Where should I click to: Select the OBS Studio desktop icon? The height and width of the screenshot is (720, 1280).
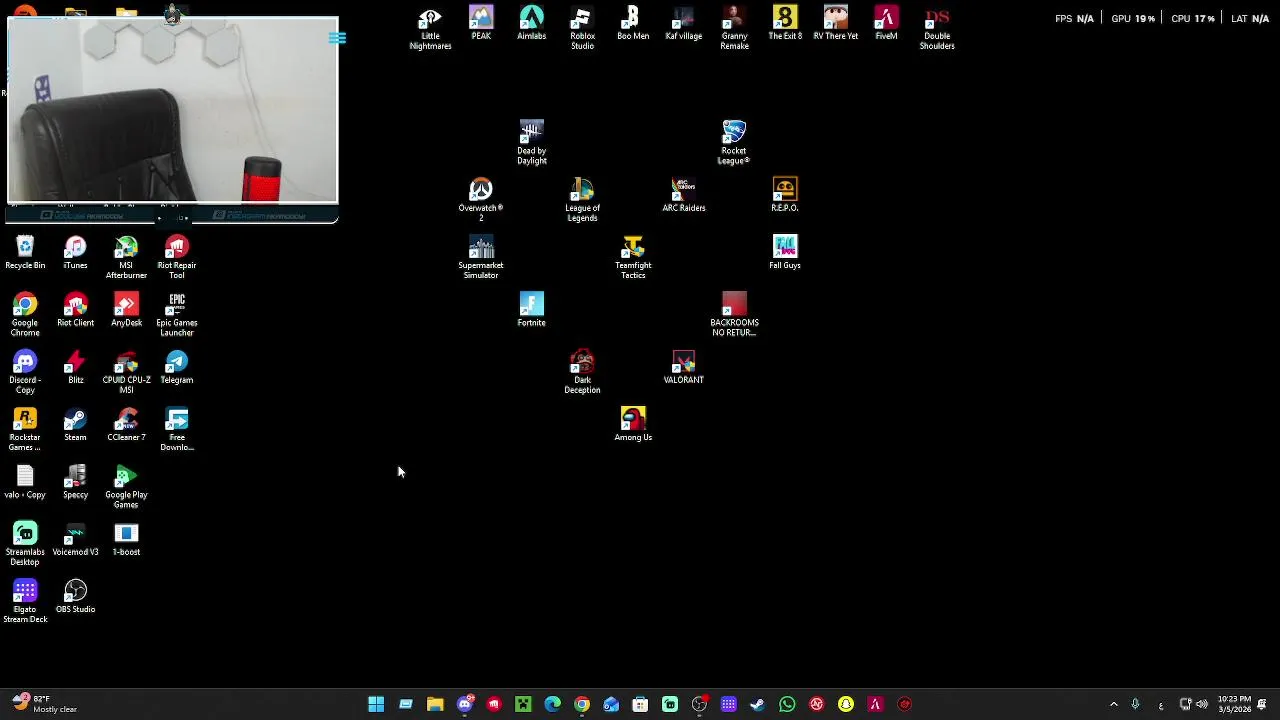tap(75, 597)
